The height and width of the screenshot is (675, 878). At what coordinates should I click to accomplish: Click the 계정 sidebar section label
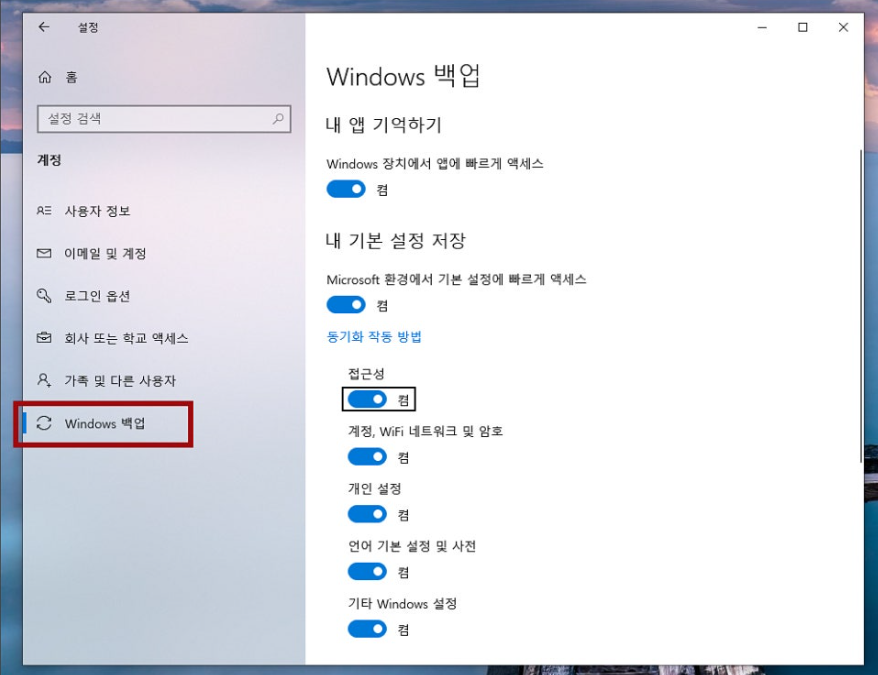[x=49, y=160]
